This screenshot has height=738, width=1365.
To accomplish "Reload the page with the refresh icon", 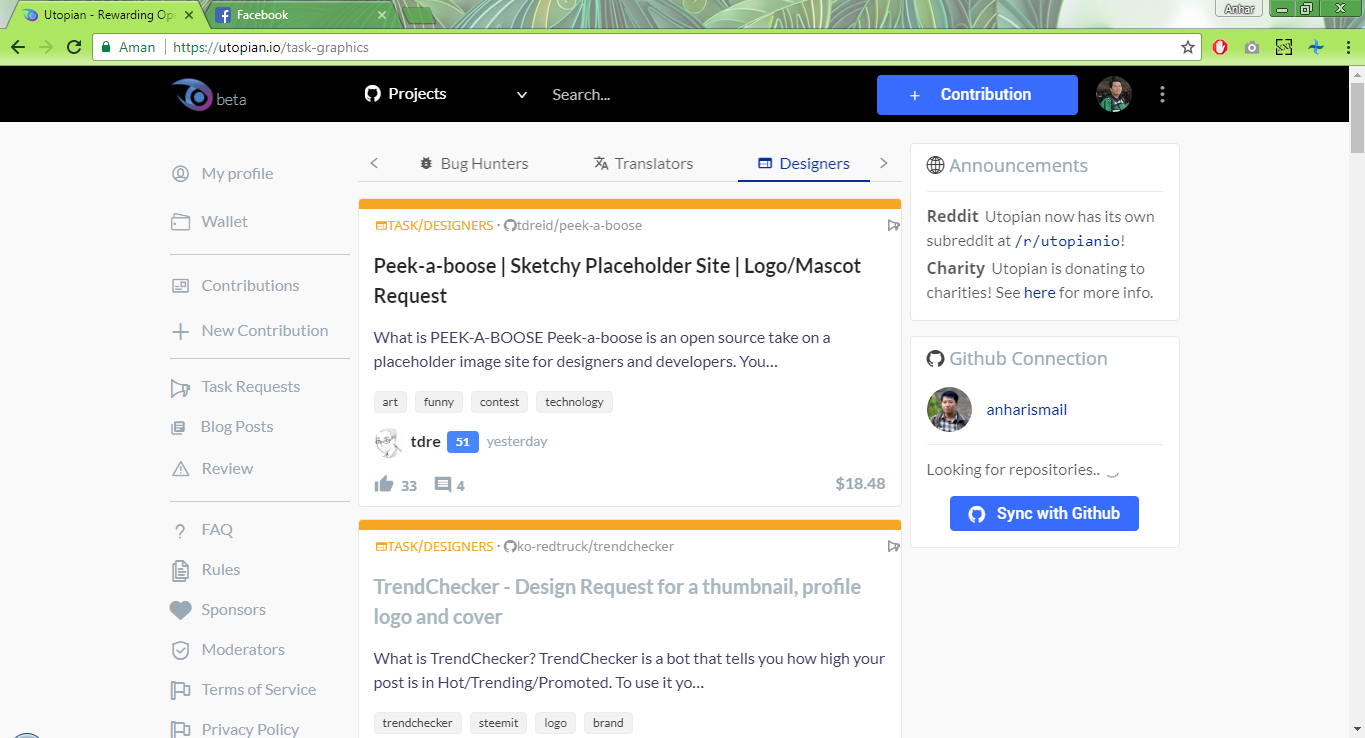I will click(x=73, y=47).
